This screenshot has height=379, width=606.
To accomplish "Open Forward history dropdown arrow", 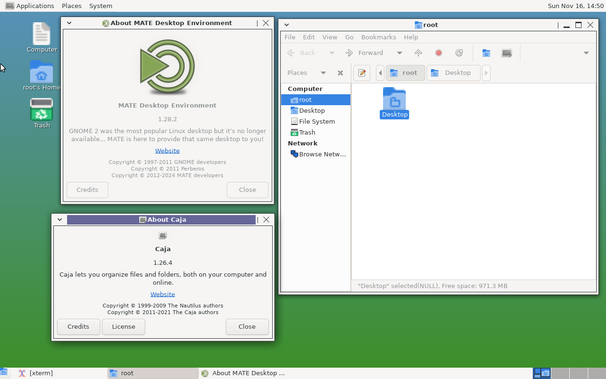I will click(x=400, y=53).
